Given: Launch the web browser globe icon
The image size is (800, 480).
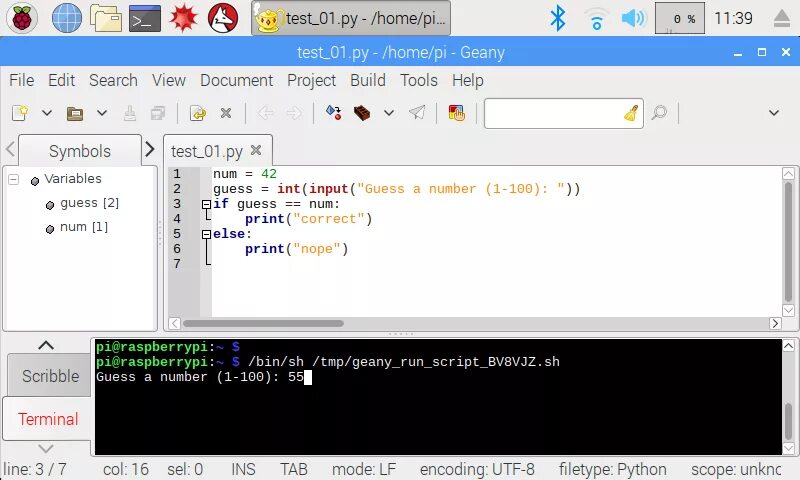Looking at the screenshot, I should coord(67,18).
